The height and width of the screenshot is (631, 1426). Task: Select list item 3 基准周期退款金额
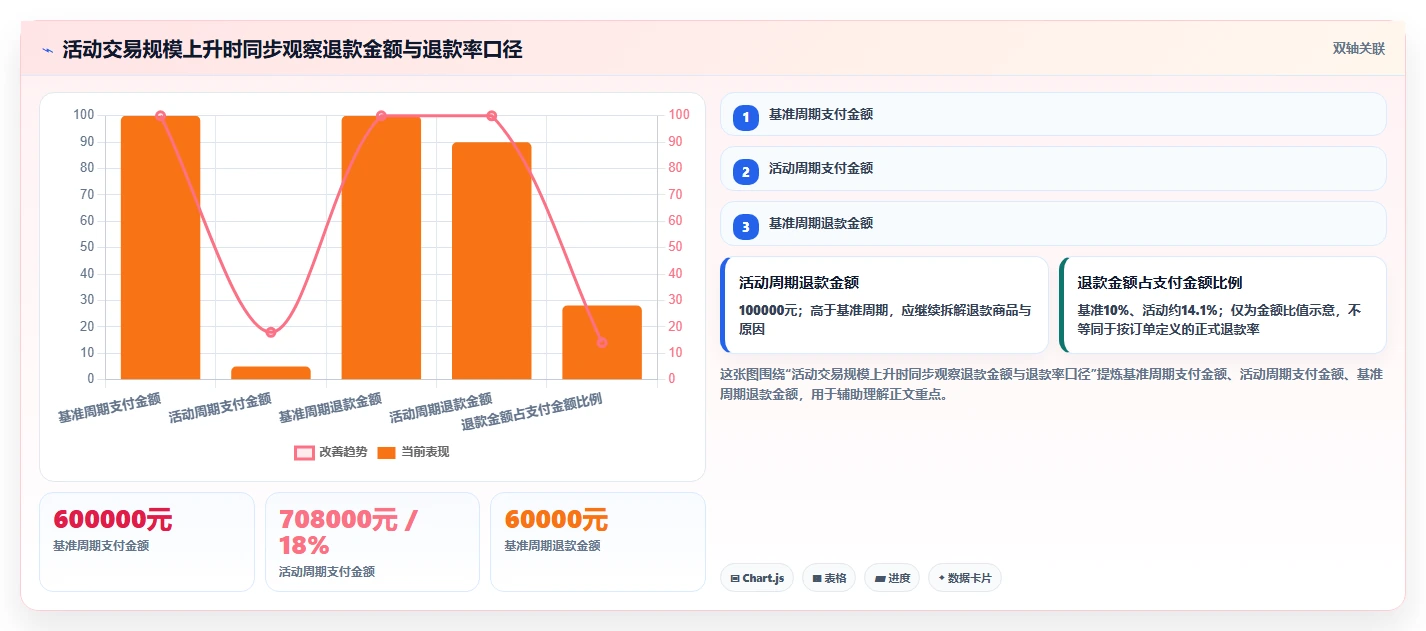coord(1053,223)
